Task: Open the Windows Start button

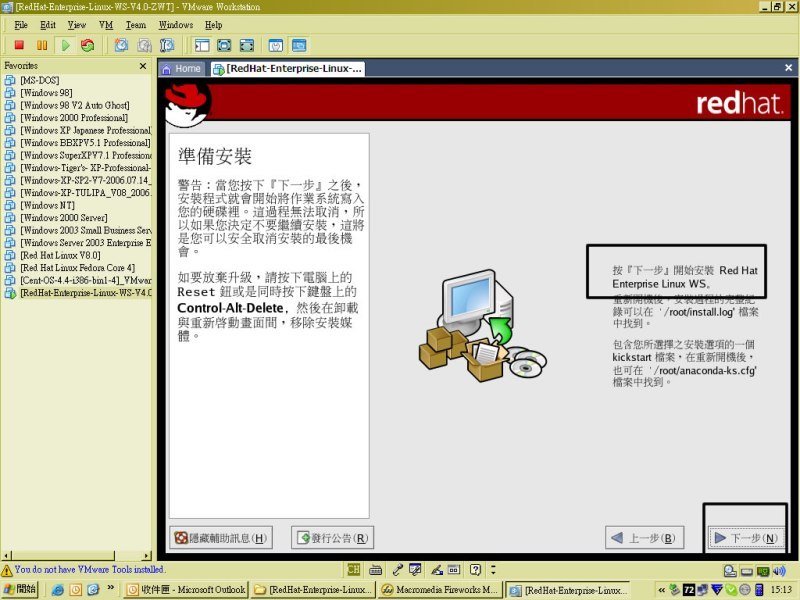Action: click(20, 589)
